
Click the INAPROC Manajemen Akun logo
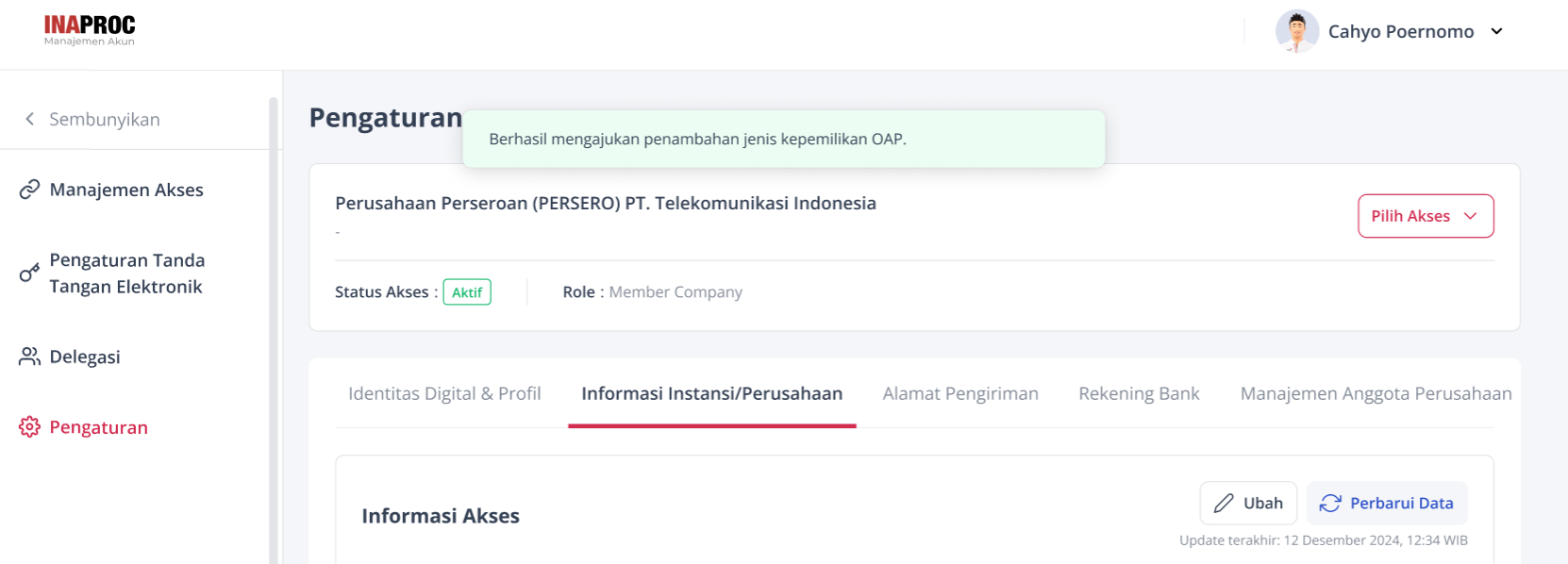(90, 30)
